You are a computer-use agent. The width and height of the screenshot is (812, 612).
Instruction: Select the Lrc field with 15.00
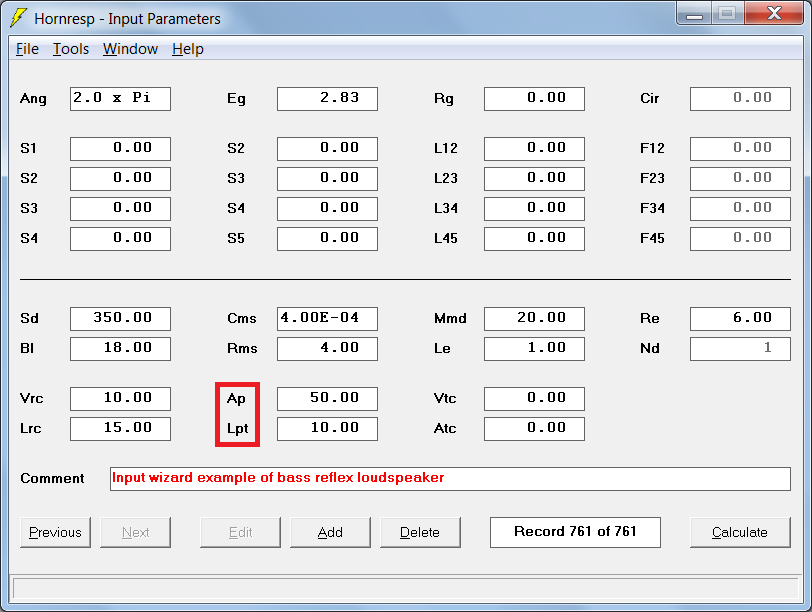(120, 429)
